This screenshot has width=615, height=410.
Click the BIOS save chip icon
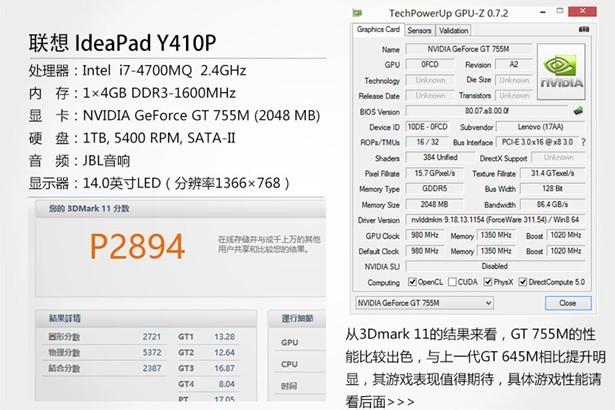[578, 111]
